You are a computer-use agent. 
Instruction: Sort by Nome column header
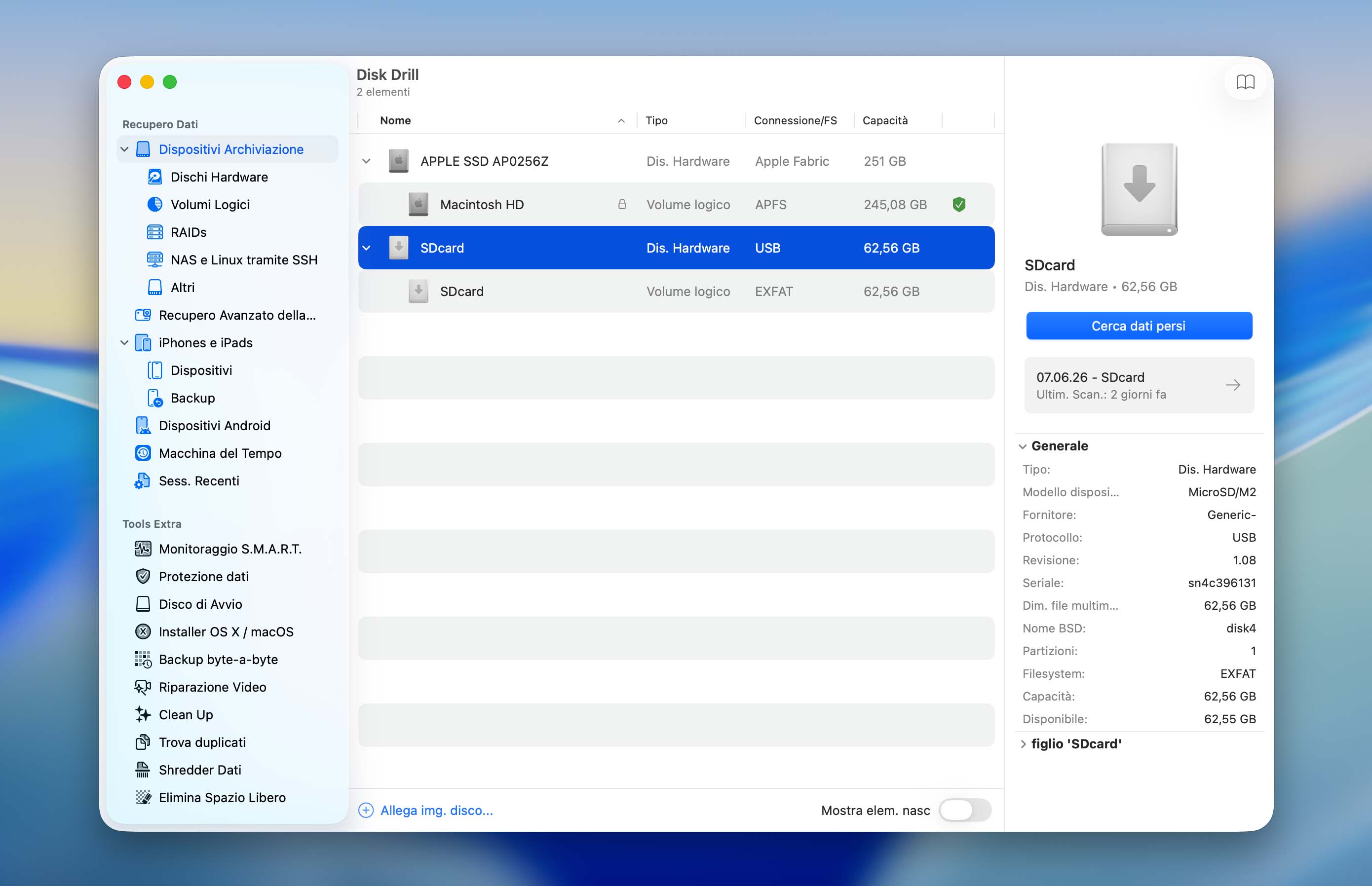click(x=395, y=120)
